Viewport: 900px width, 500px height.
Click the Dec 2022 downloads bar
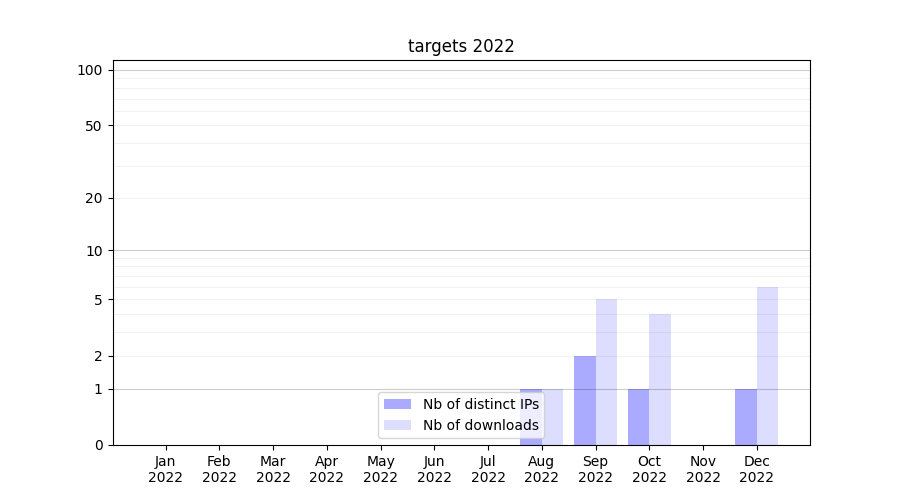click(x=767, y=366)
